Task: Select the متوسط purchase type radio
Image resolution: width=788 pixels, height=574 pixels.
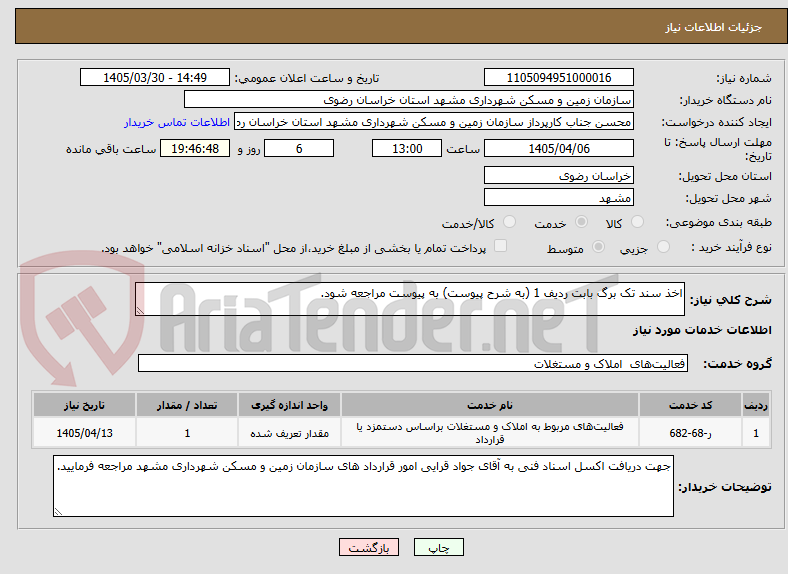Action: coord(598,247)
